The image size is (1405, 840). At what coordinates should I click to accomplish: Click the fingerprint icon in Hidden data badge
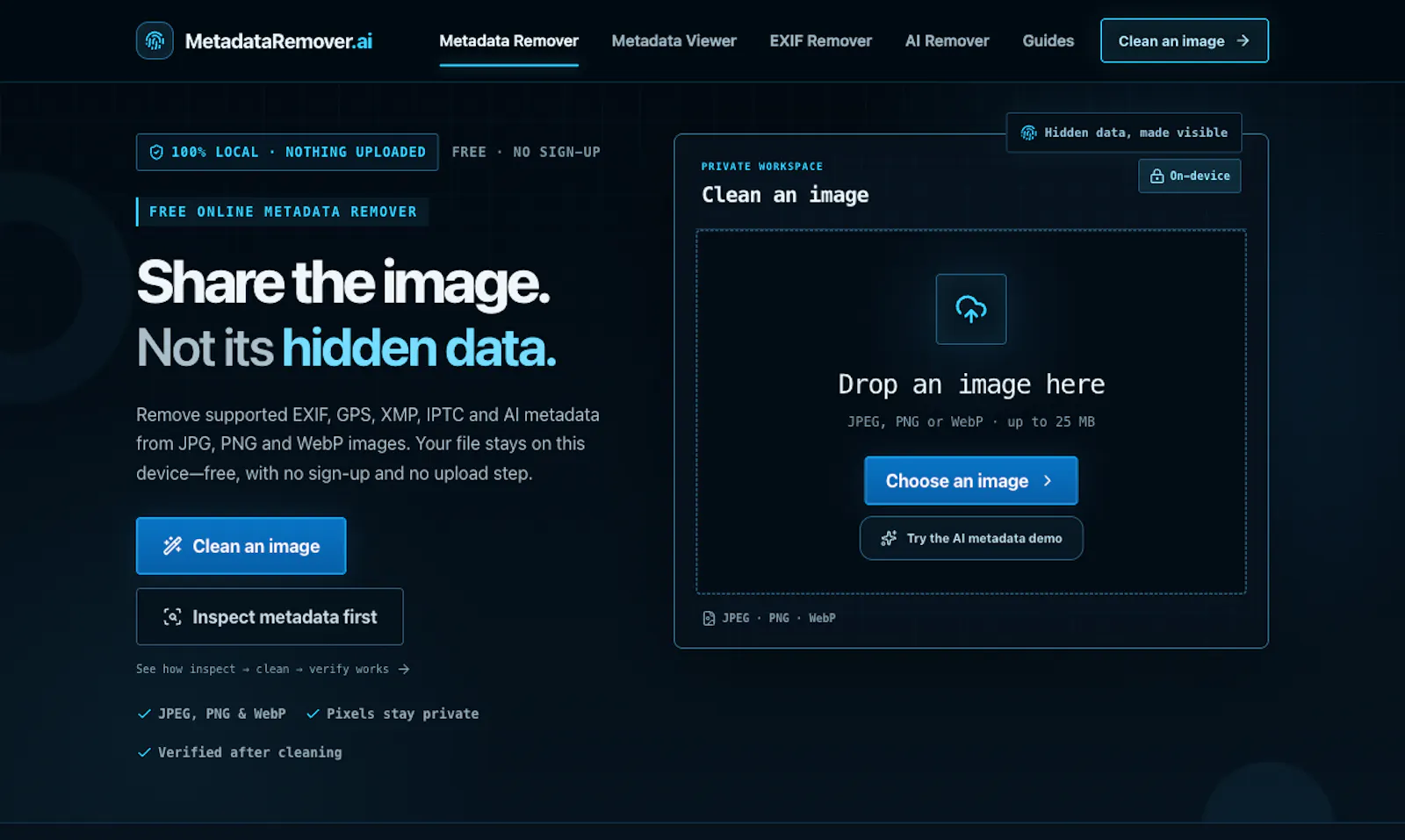click(x=1028, y=133)
